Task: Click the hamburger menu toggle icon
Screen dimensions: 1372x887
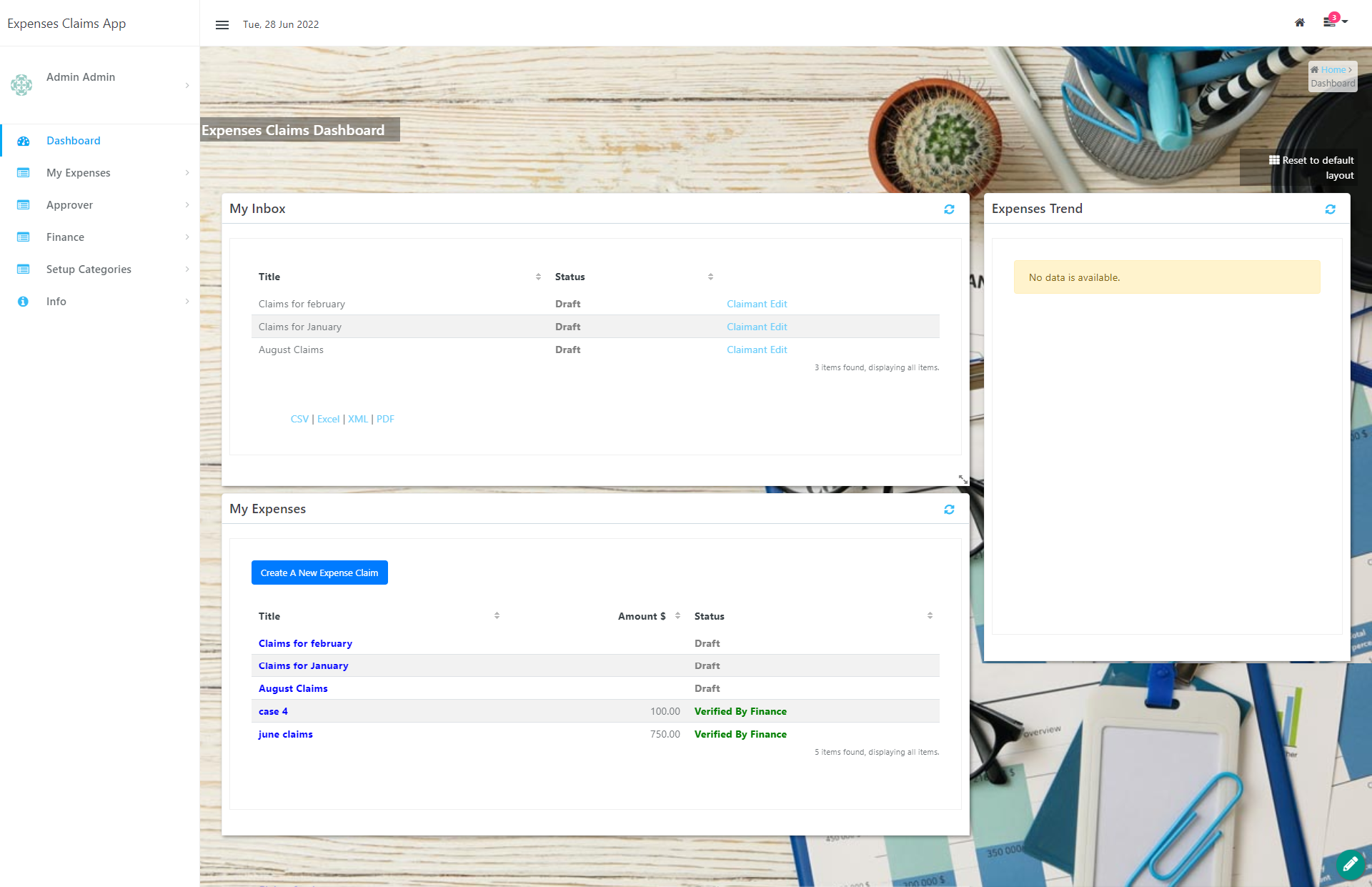Action: coord(222,25)
